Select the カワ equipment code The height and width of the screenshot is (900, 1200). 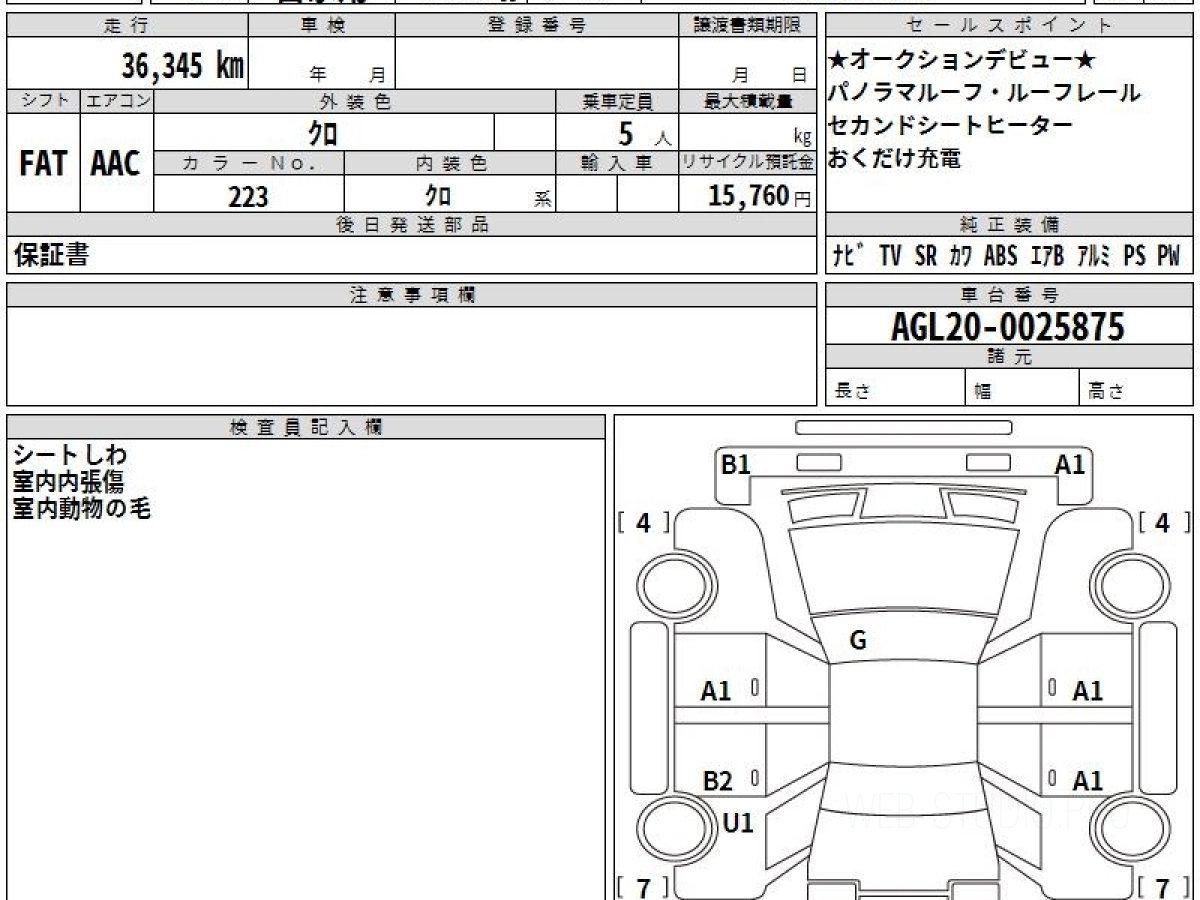click(961, 256)
